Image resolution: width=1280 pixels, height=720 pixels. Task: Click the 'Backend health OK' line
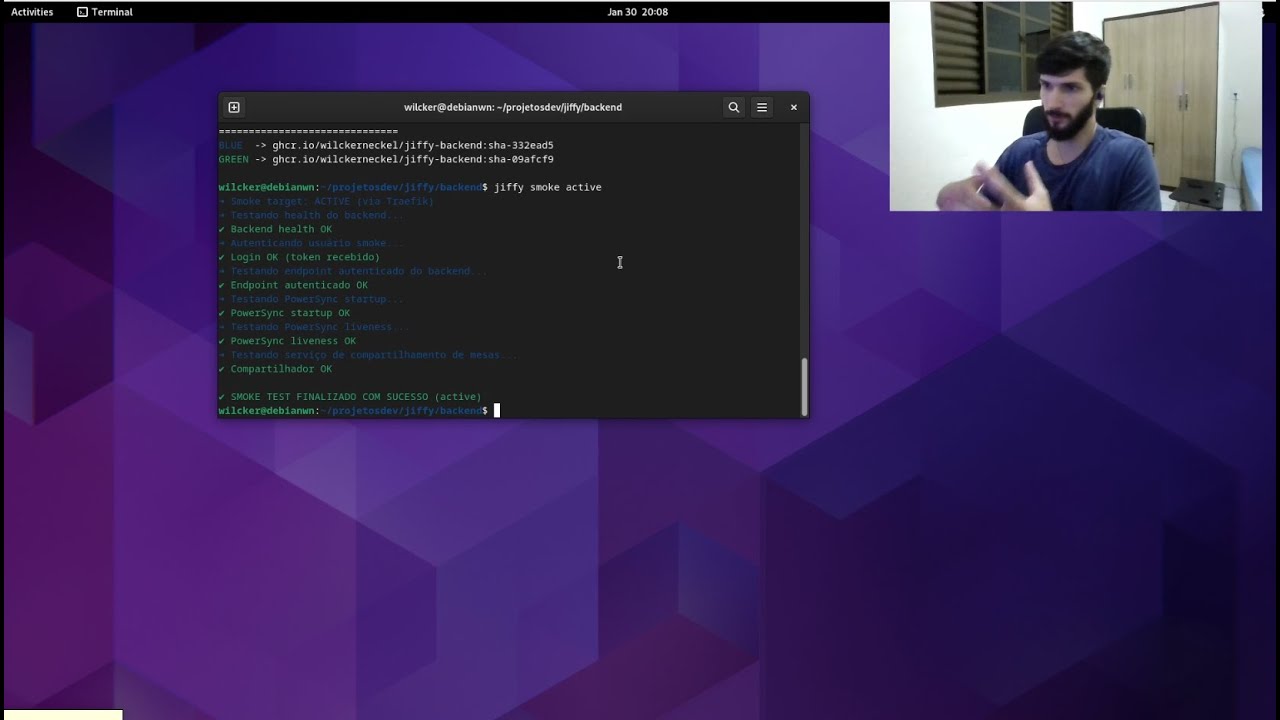click(275, 229)
